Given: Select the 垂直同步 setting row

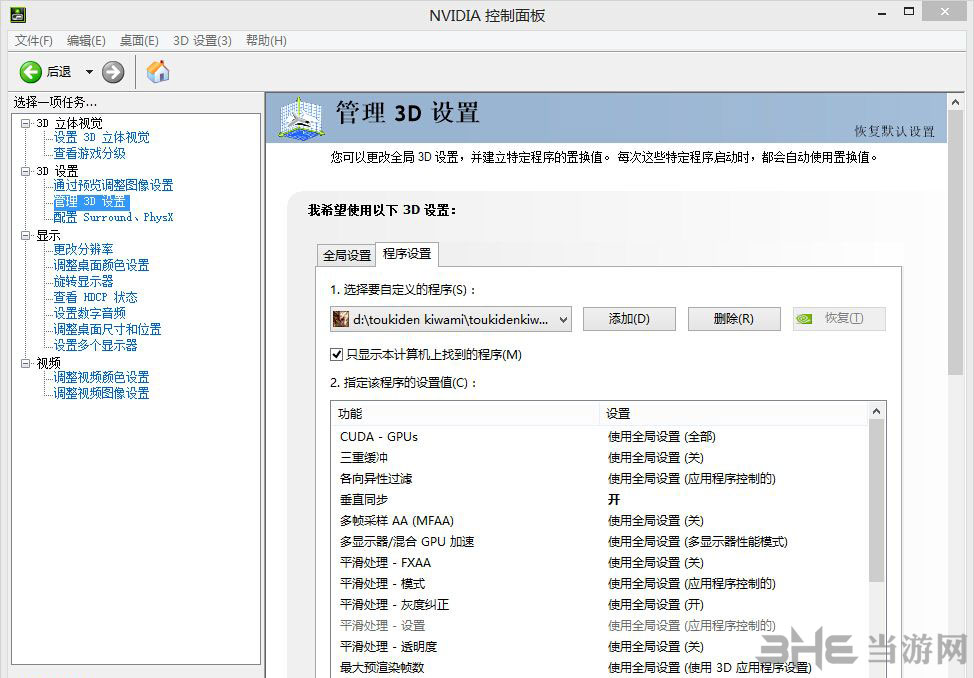Looking at the screenshot, I should [x=599, y=500].
